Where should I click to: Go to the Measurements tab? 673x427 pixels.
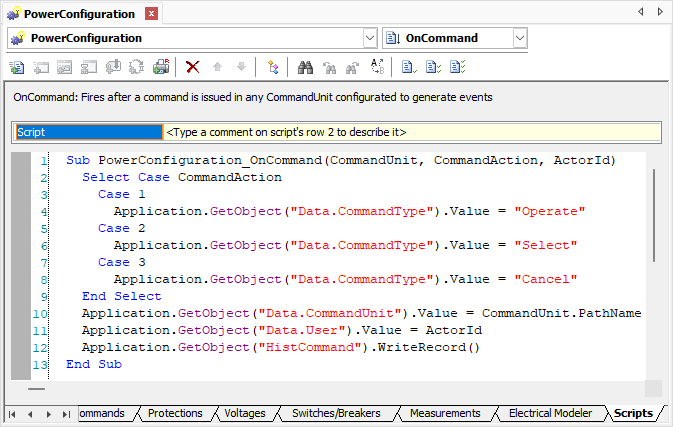click(445, 413)
